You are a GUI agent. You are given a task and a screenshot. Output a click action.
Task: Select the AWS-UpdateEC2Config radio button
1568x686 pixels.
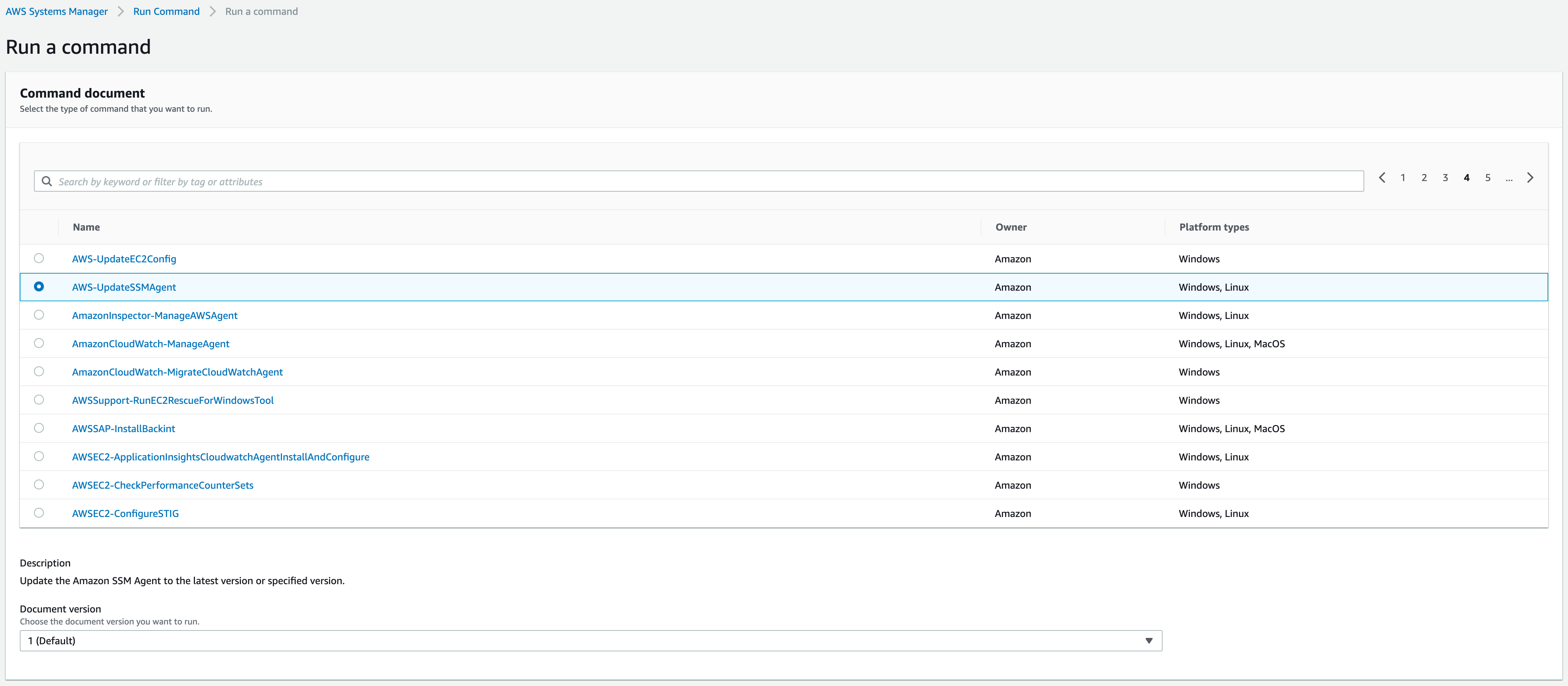40,258
